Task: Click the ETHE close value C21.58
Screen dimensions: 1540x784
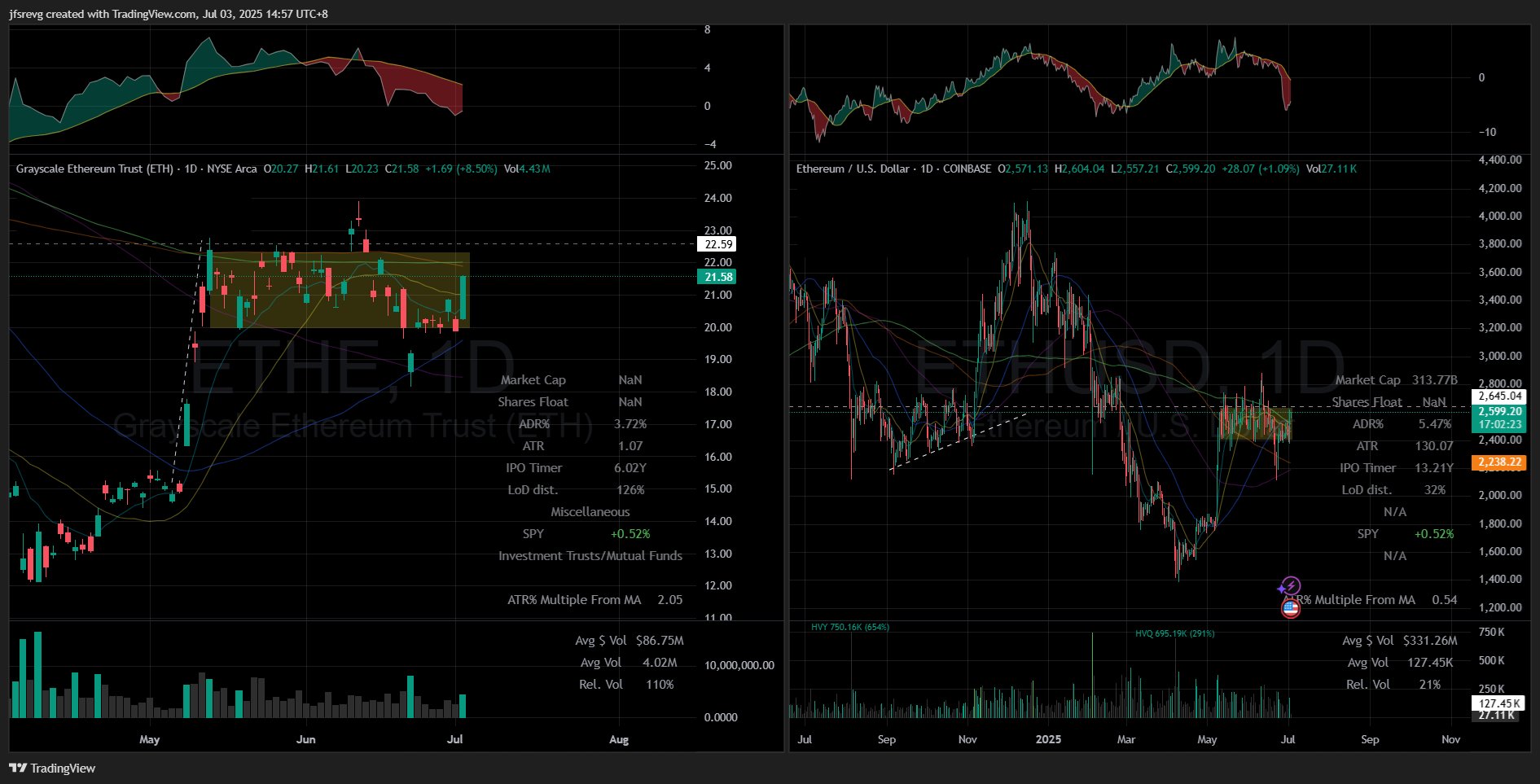Action: pyautogui.click(x=401, y=169)
